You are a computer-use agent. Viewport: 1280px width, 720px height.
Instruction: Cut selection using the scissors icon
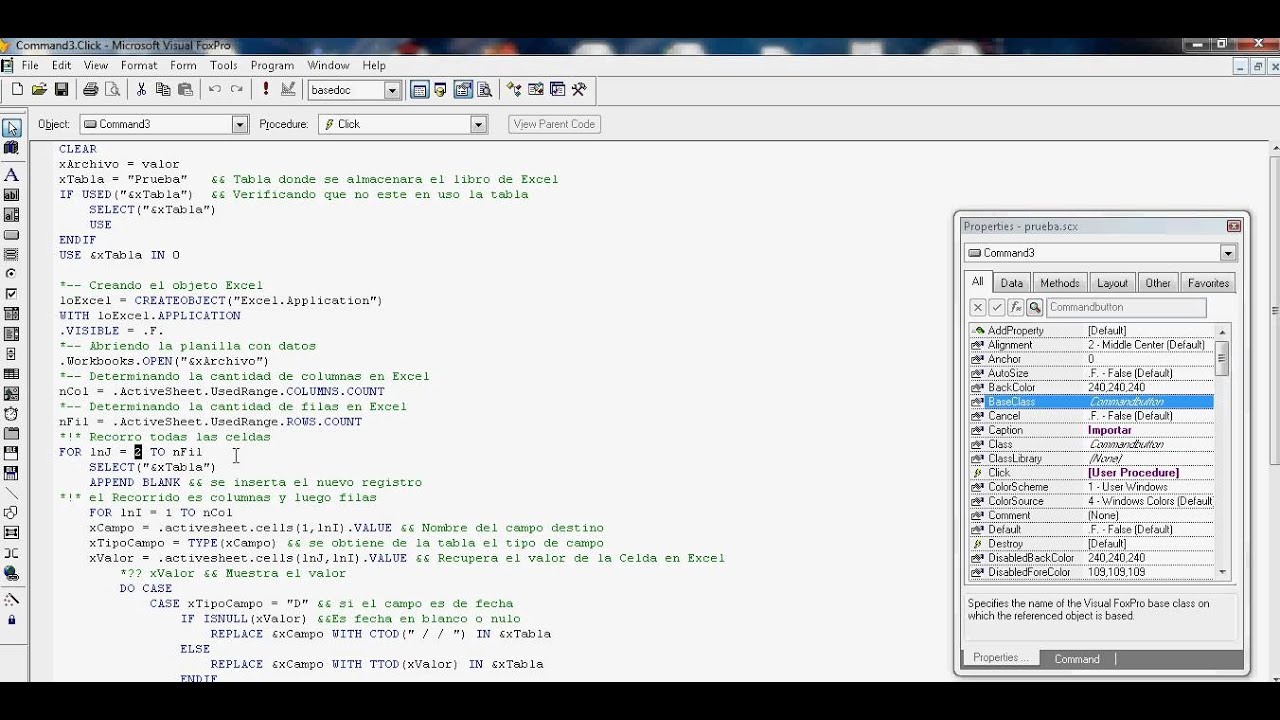141,90
